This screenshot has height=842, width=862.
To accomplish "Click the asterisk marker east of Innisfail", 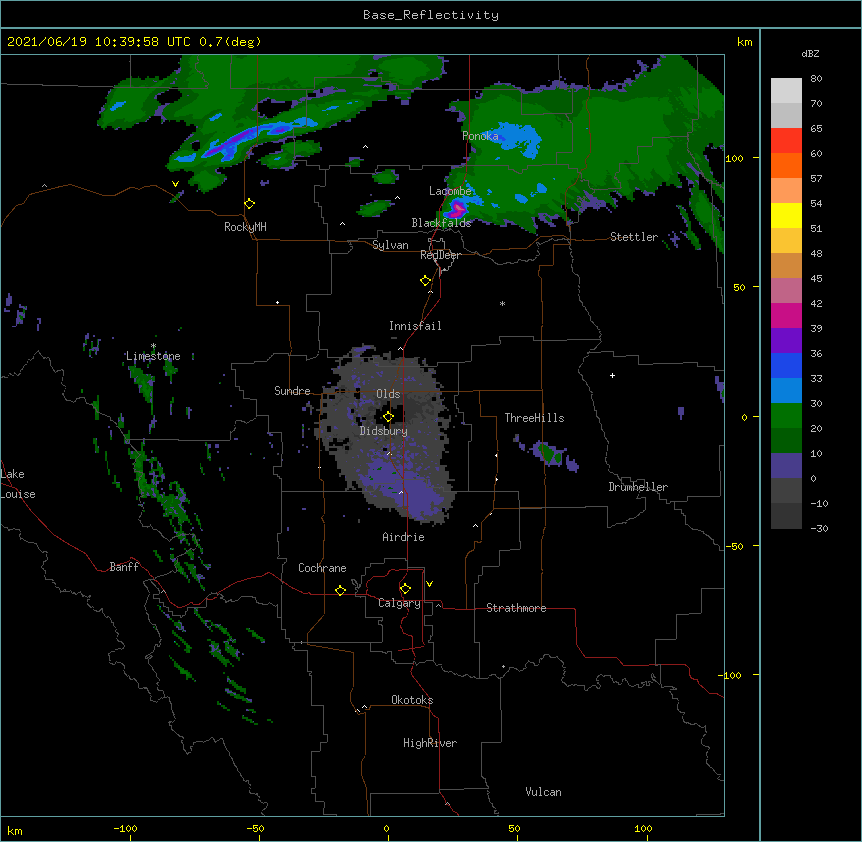I will [502, 304].
